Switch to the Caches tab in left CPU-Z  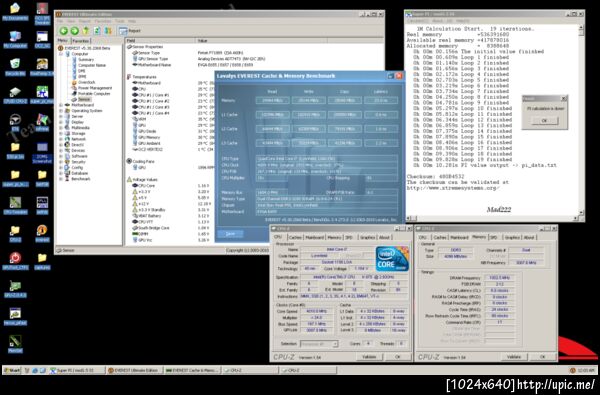(295, 238)
